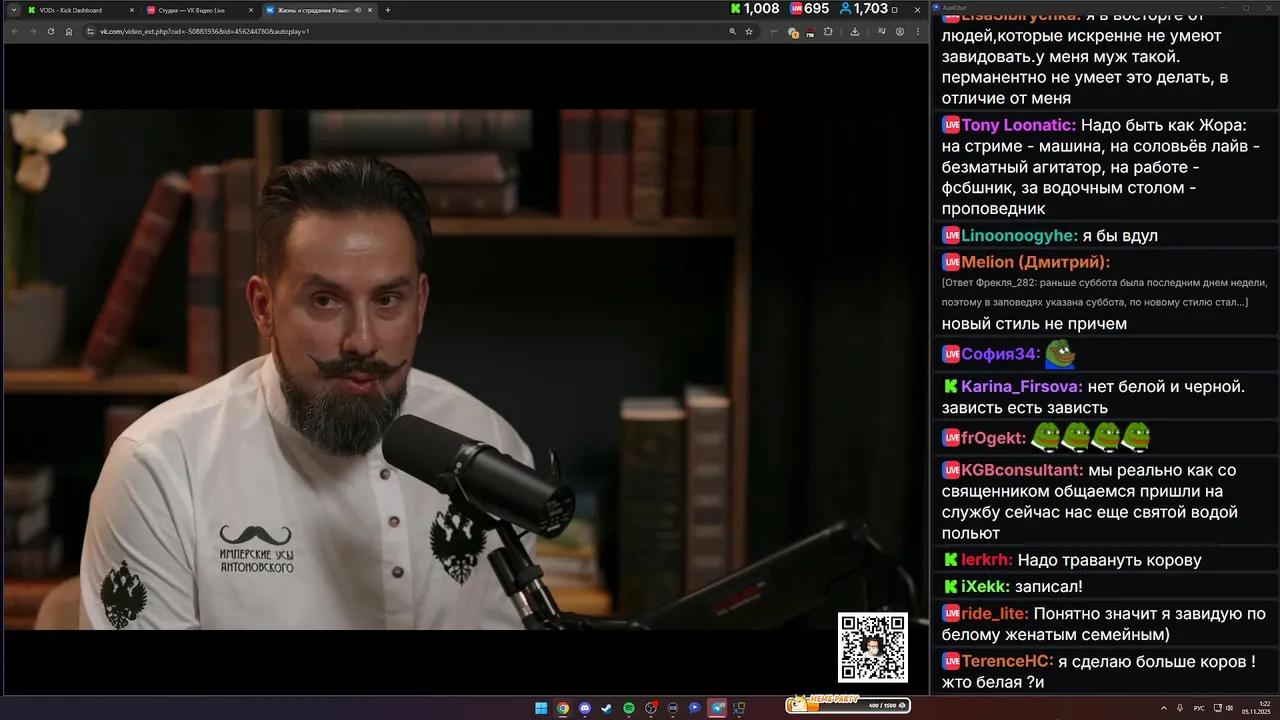The width and height of the screenshot is (1280, 720).
Task: Click frOgekt username in chat
Action: pyautogui.click(x=994, y=438)
